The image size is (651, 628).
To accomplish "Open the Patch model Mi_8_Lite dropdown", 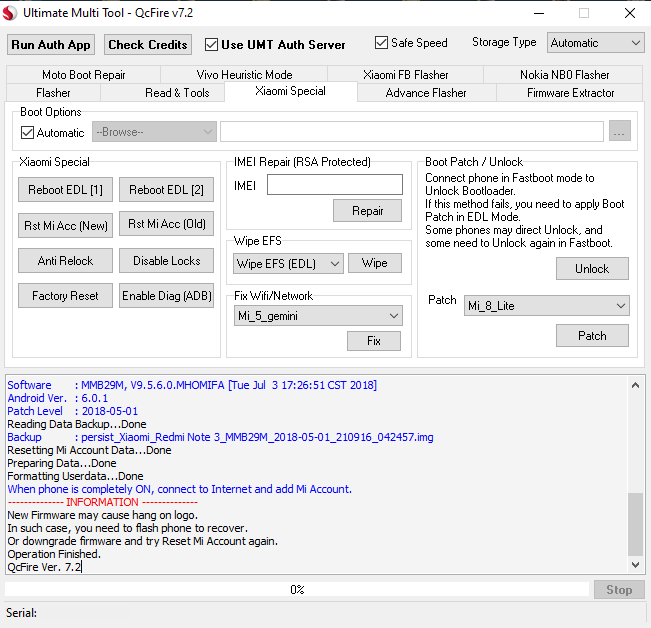I will (x=546, y=306).
